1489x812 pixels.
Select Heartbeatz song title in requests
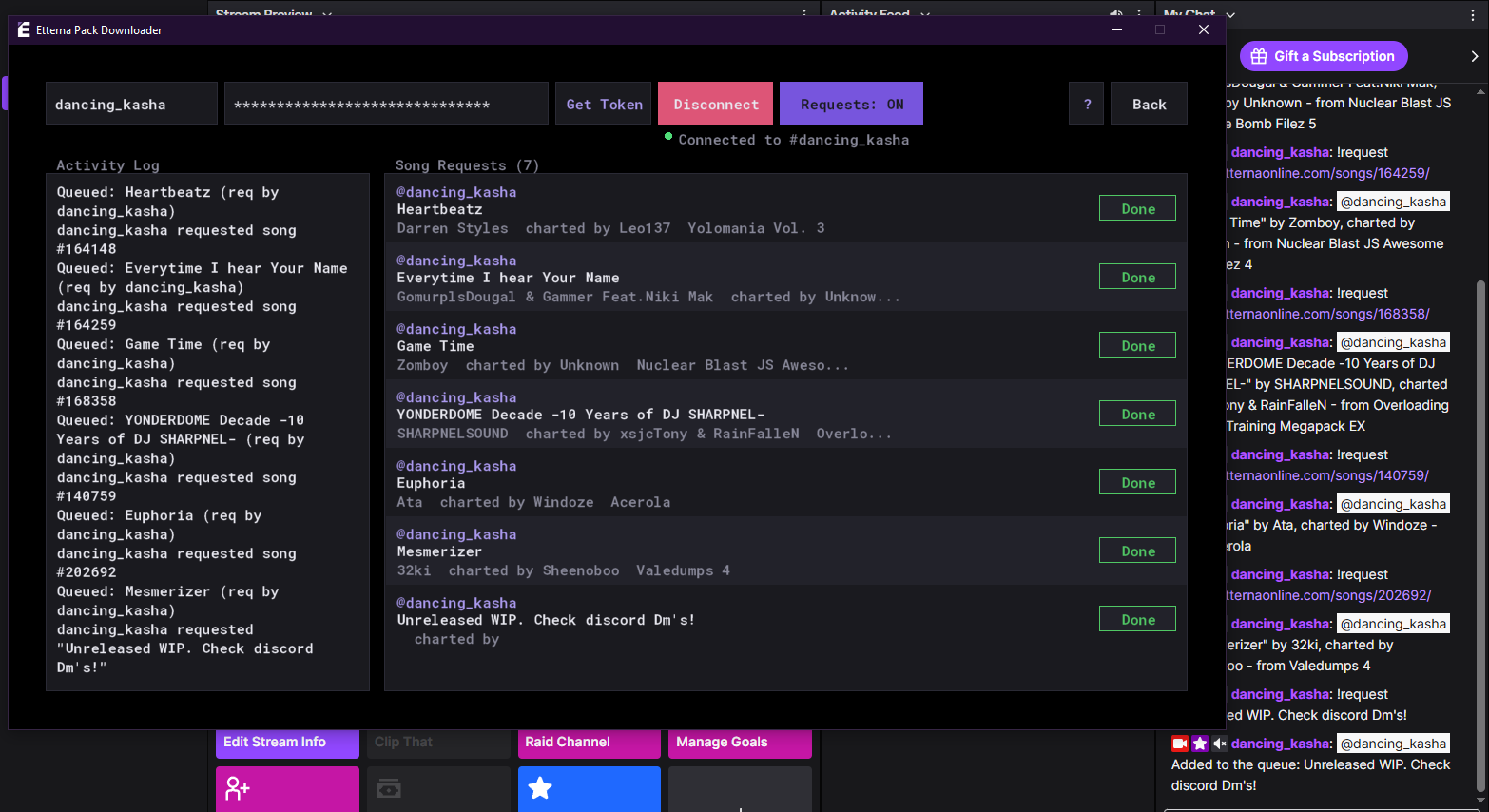pyautogui.click(x=439, y=209)
